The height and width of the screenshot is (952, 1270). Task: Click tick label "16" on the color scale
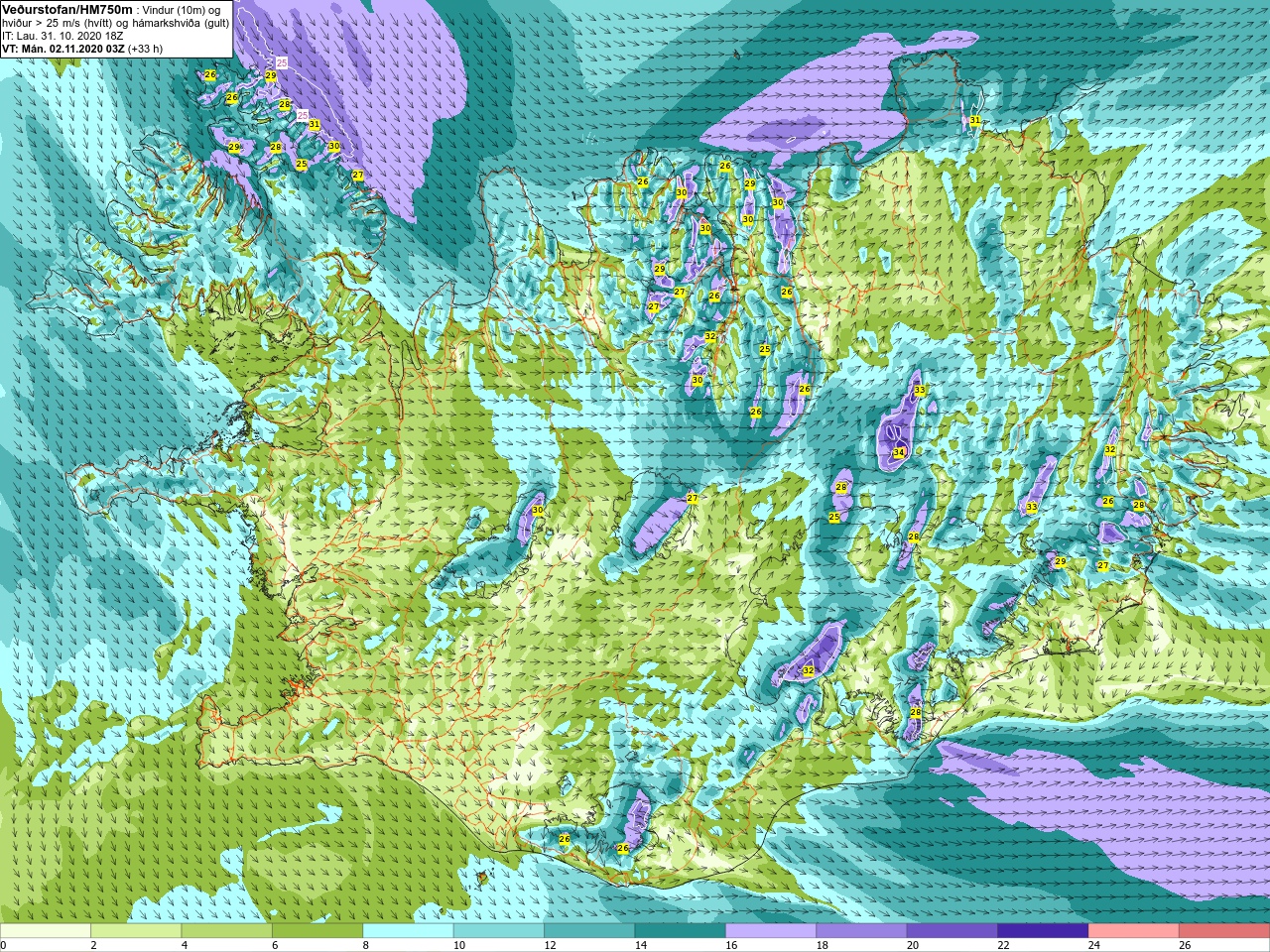(x=731, y=945)
